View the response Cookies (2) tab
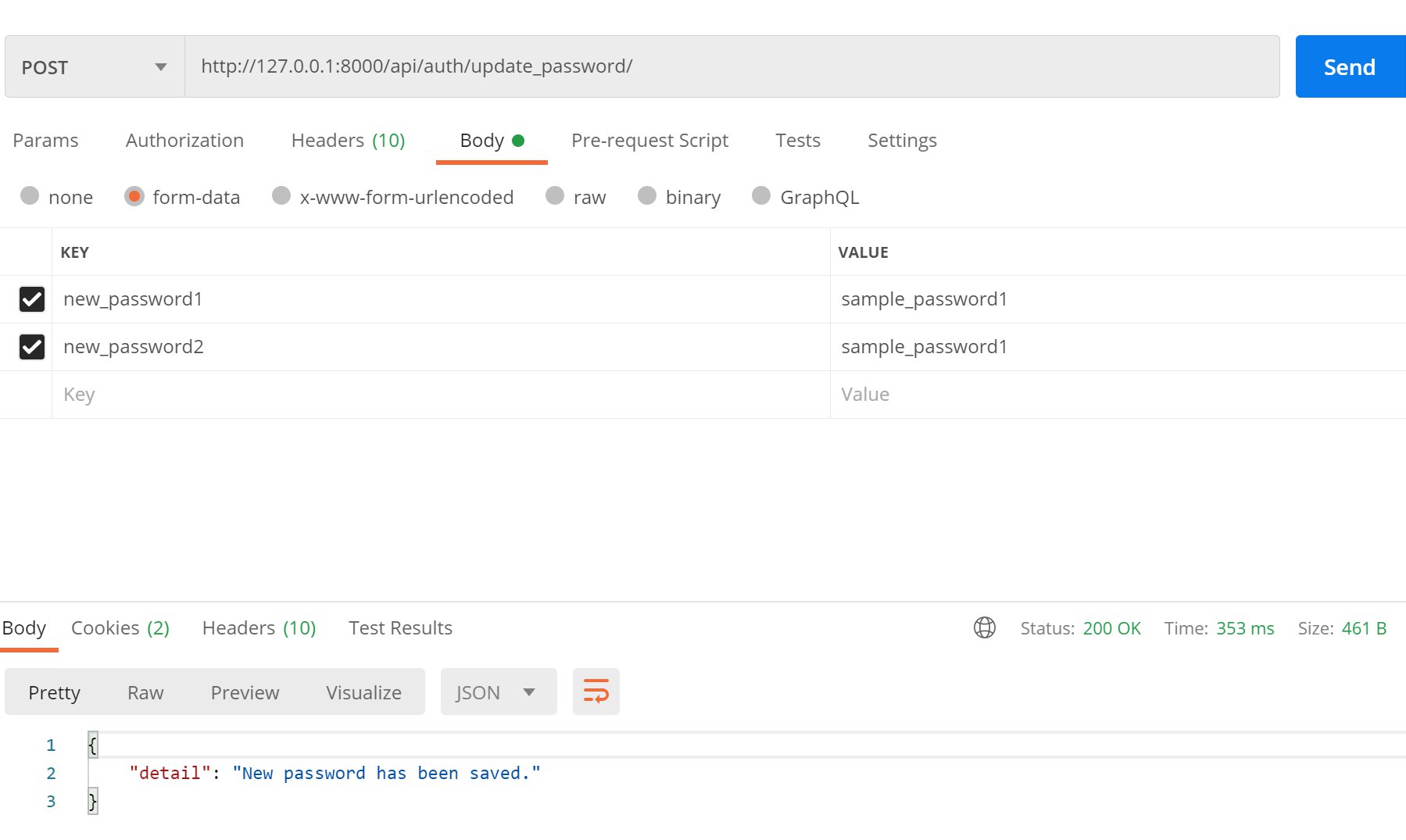Screen dimensions: 1406x840 tap(120, 628)
